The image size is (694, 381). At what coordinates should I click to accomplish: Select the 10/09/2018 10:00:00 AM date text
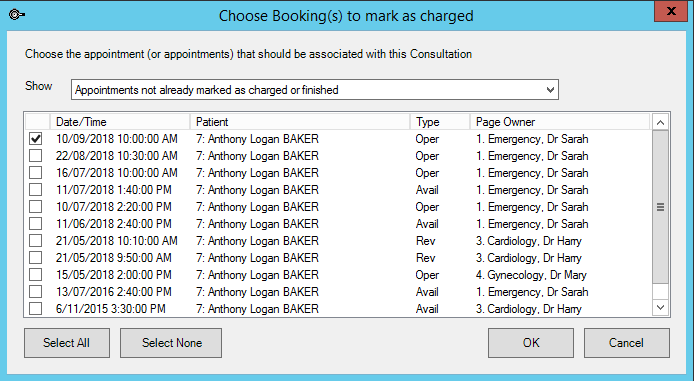click(x=117, y=139)
